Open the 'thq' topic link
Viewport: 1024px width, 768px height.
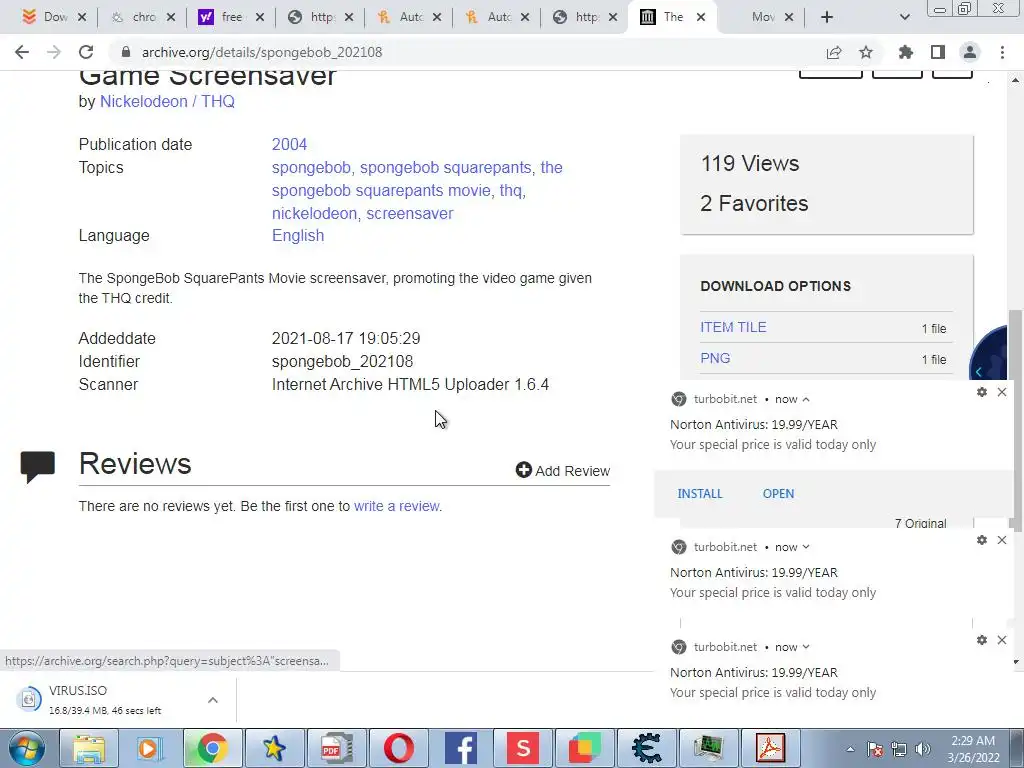(511, 190)
